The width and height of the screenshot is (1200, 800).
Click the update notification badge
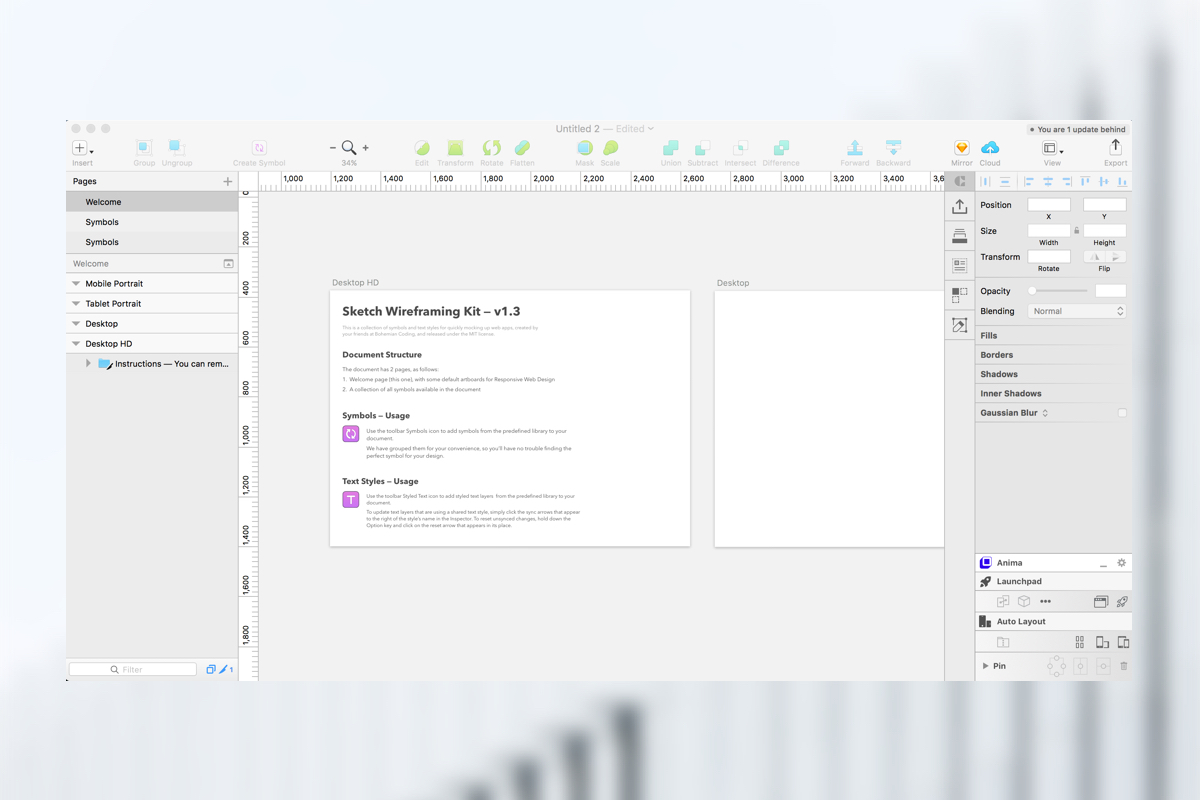[x=1078, y=129]
